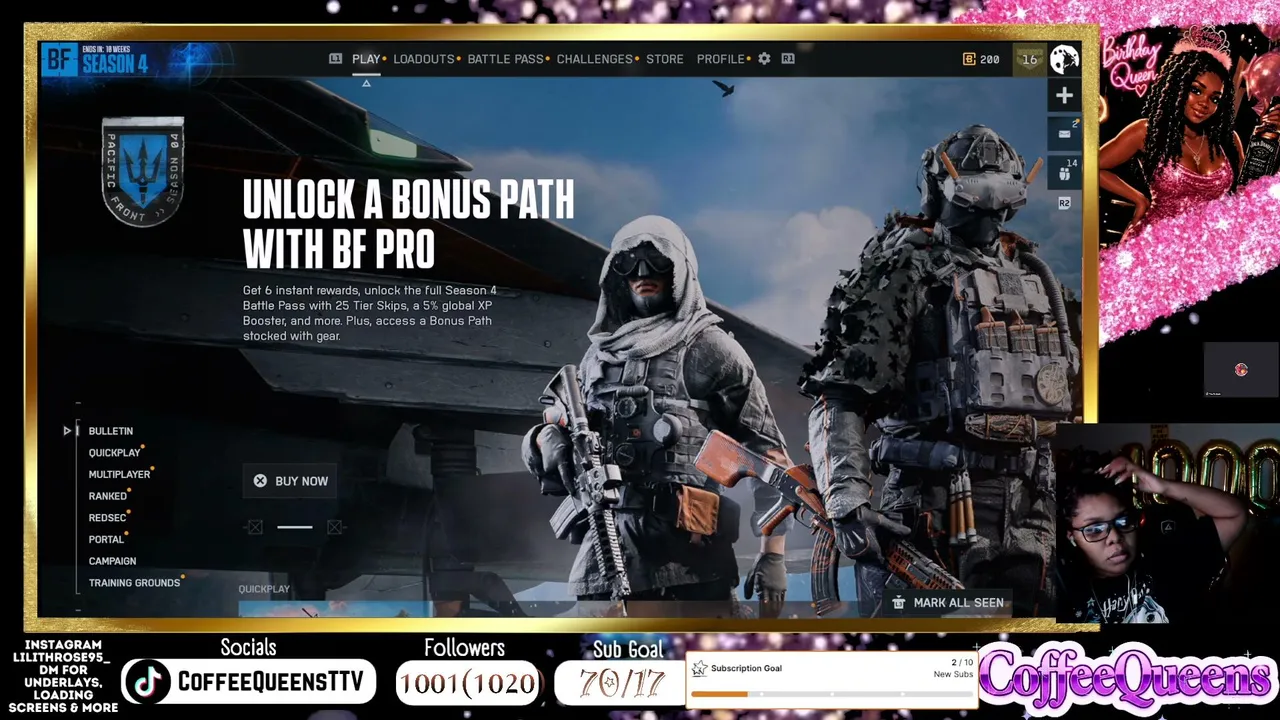Click the 'Get 6 instant rewards' description text
Image resolution: width=1280 pixels, height=720 pixels.
tap(370, 313)
